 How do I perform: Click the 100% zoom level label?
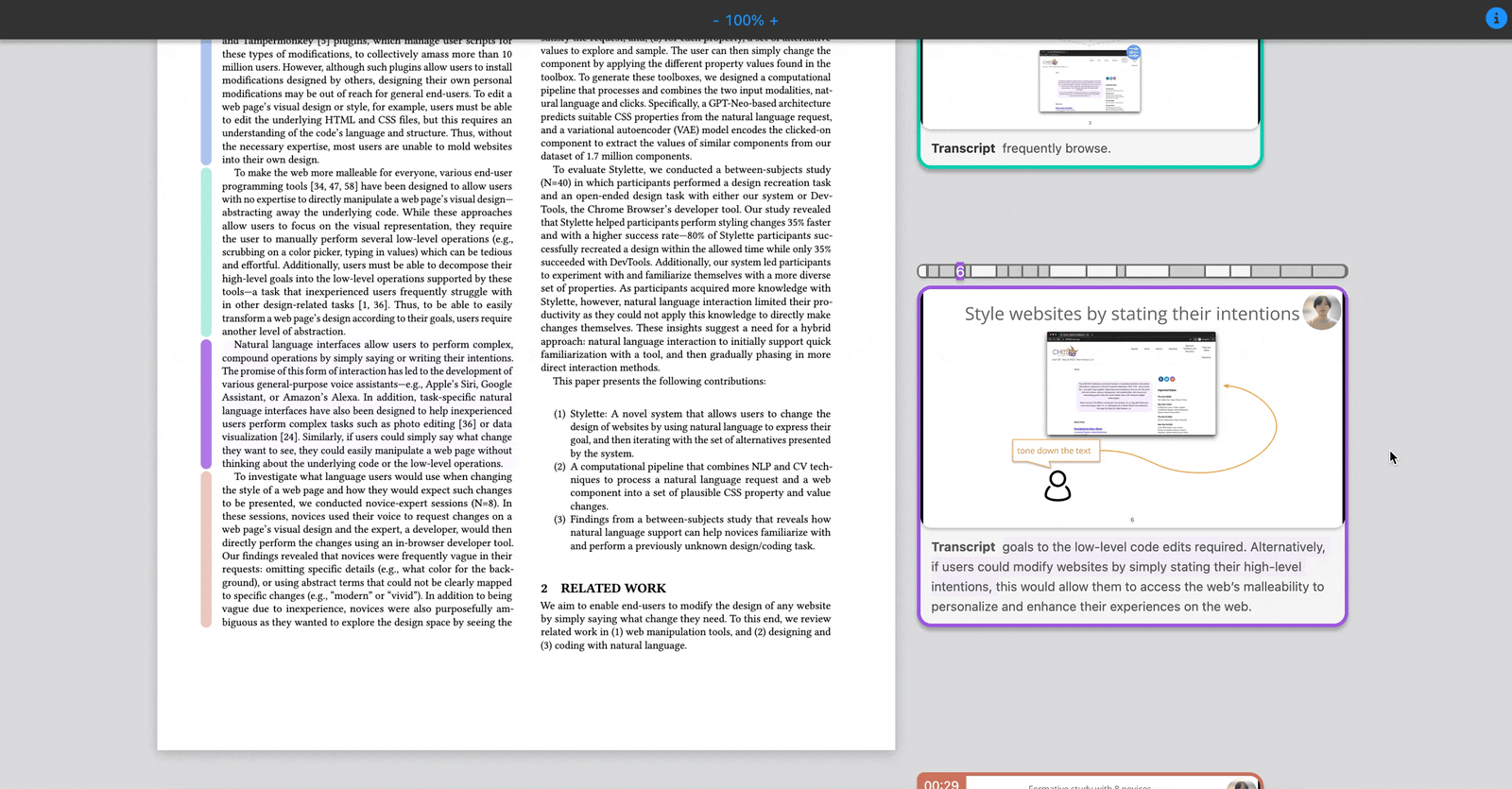click(745, 20)
